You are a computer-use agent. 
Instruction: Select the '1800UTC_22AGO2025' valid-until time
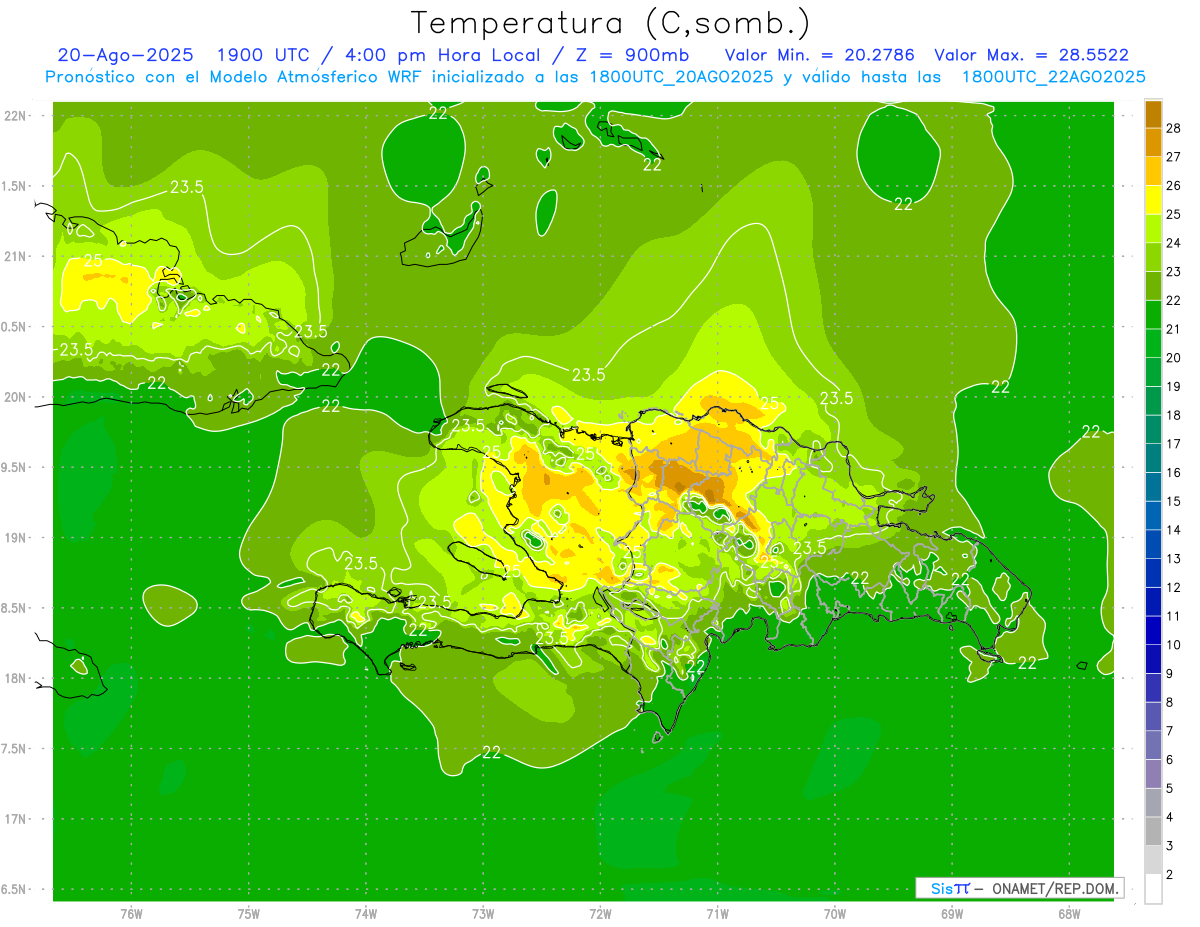click(x=1054, y=77)
